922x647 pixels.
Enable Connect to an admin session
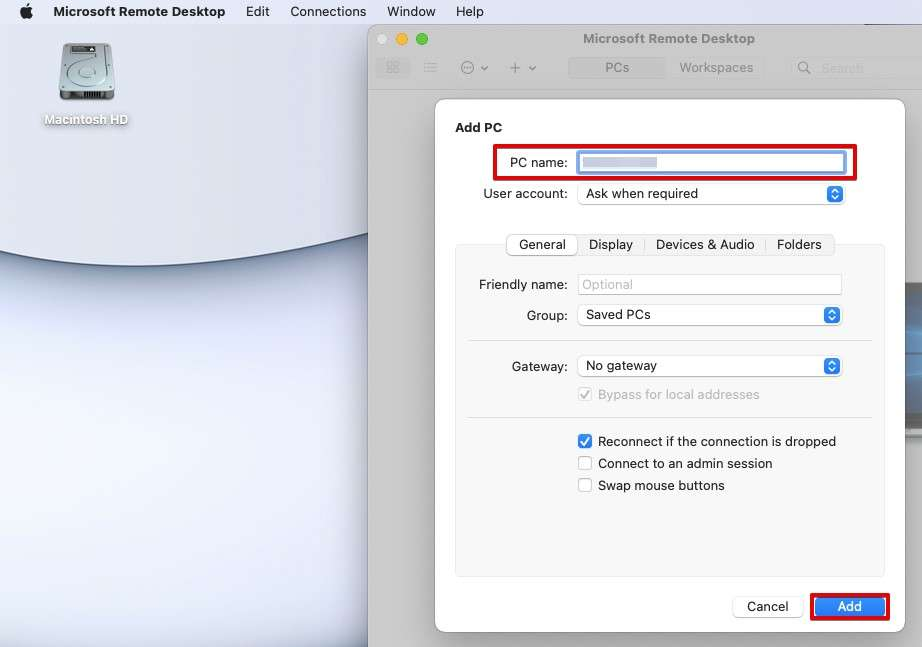(x=585, y=463)
